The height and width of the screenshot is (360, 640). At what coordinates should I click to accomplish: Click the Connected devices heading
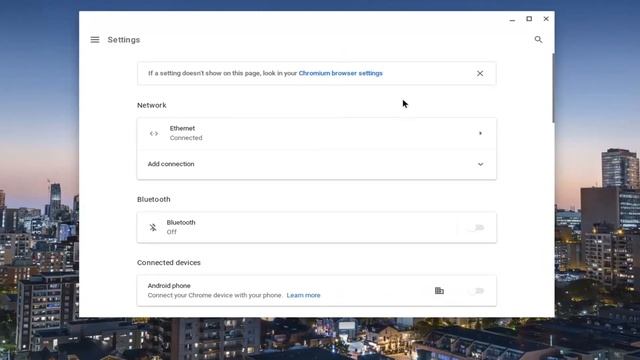[x=169, y=262]
